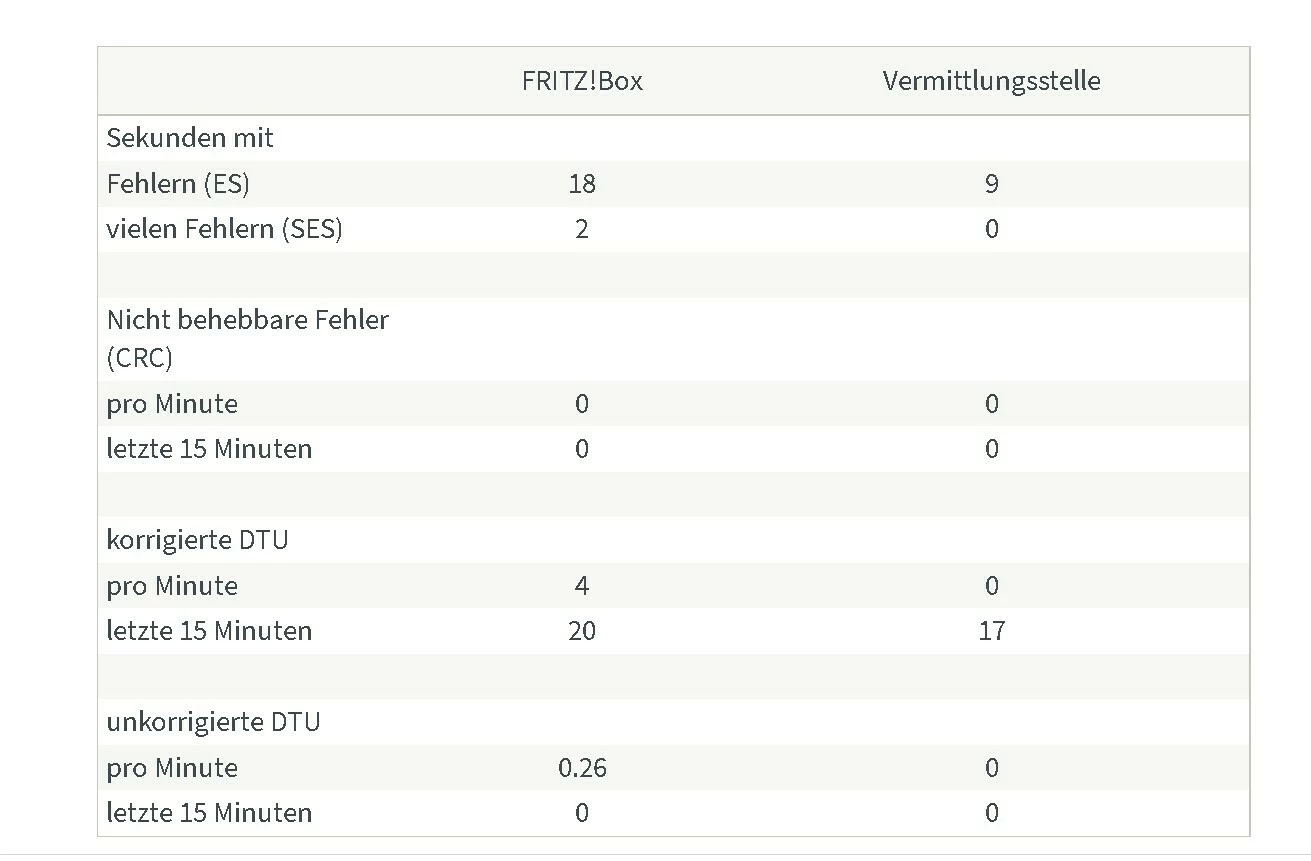Click 'pro Minute' under korrigierte DTU
The width and height of the screenshot is (1311, 861).
[x=172, y=586]
